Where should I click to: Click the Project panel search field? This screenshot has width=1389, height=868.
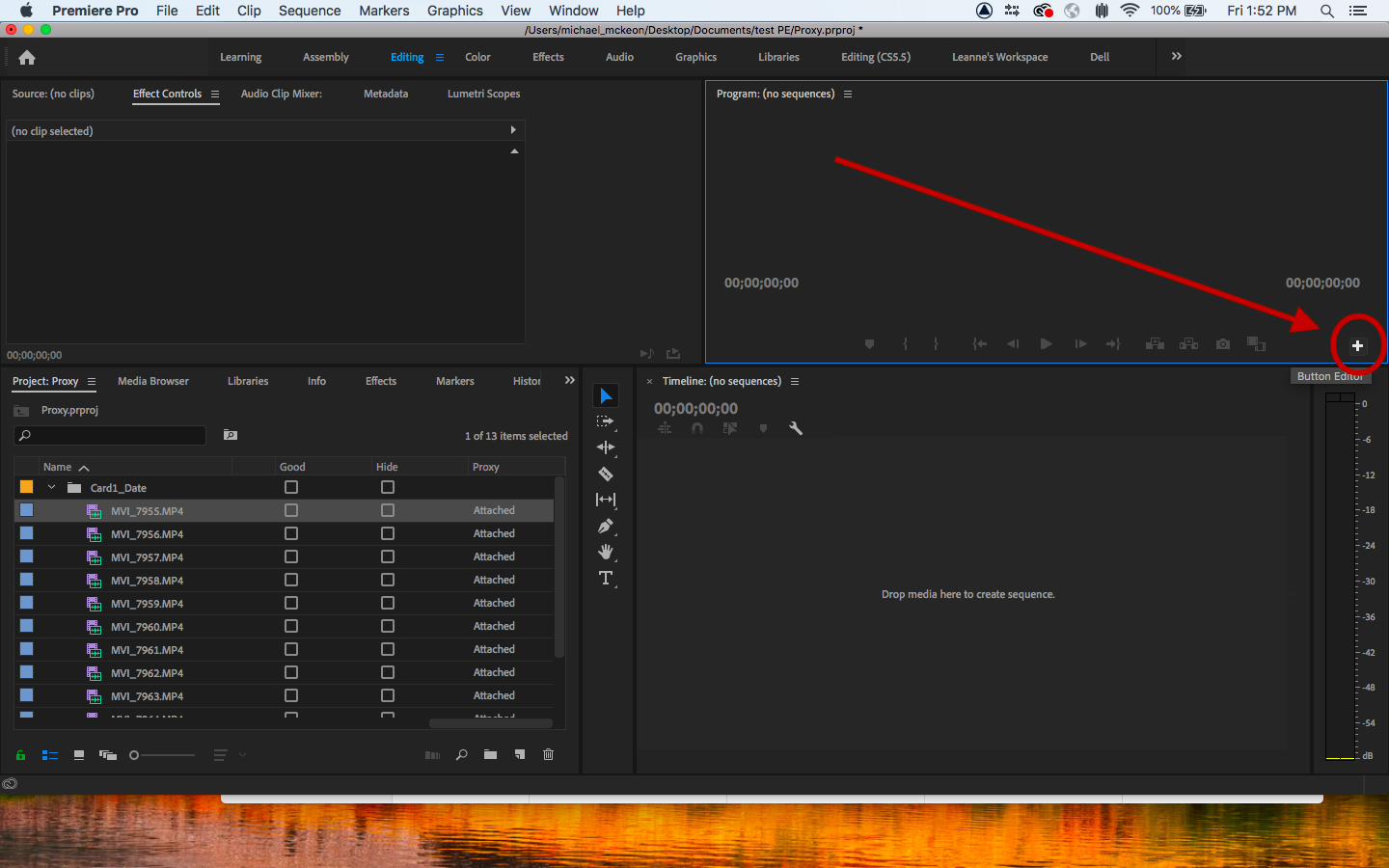click(110, 436)
